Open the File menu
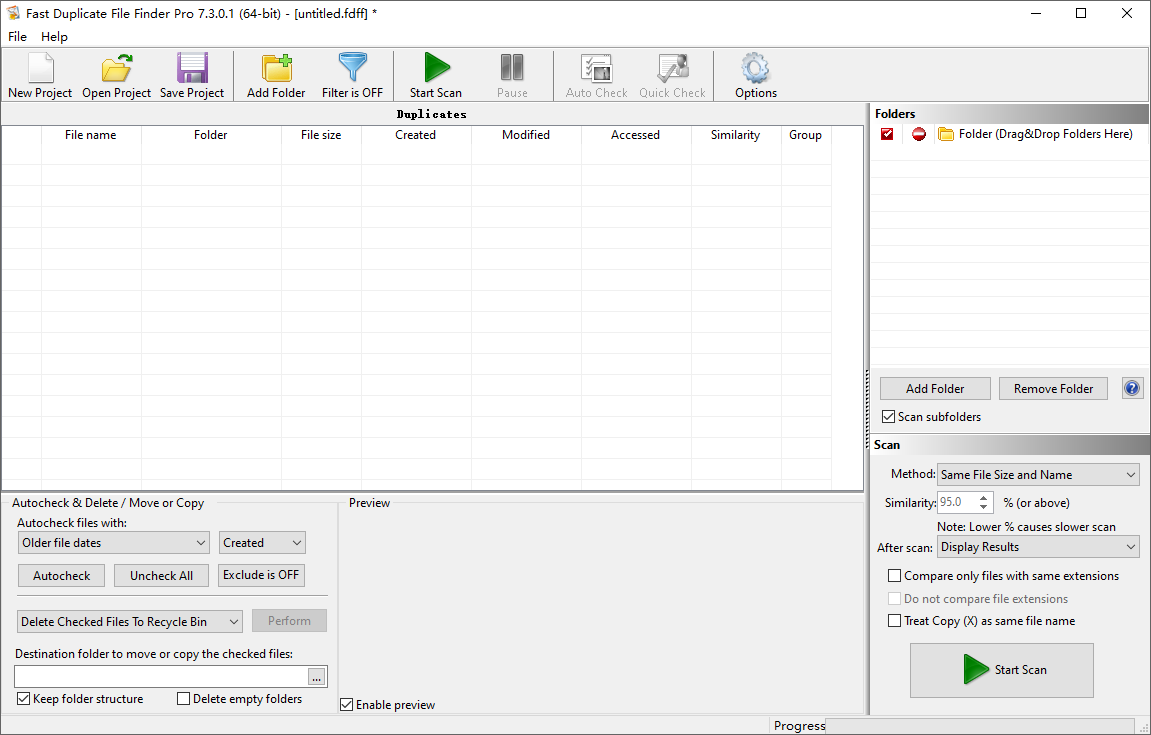The width and height of the screenshot is (1151, 735). coord(17,37)
